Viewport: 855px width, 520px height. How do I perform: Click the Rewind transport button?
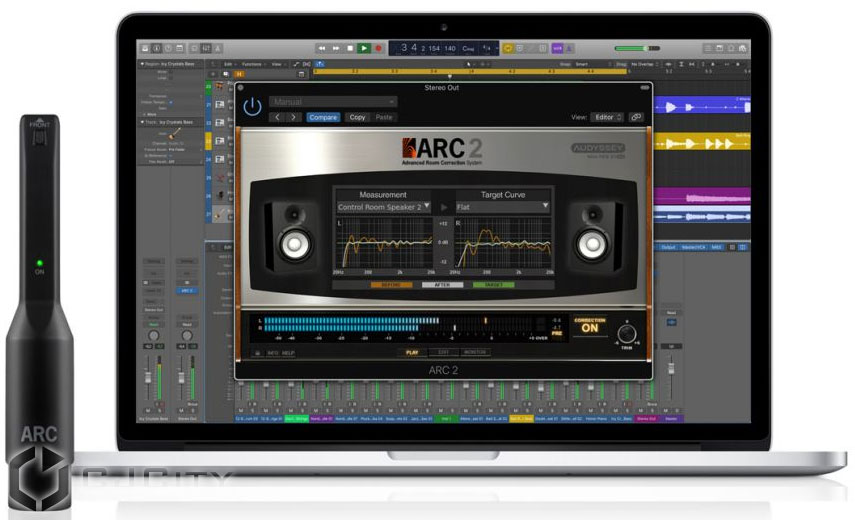tap(322, 48)
